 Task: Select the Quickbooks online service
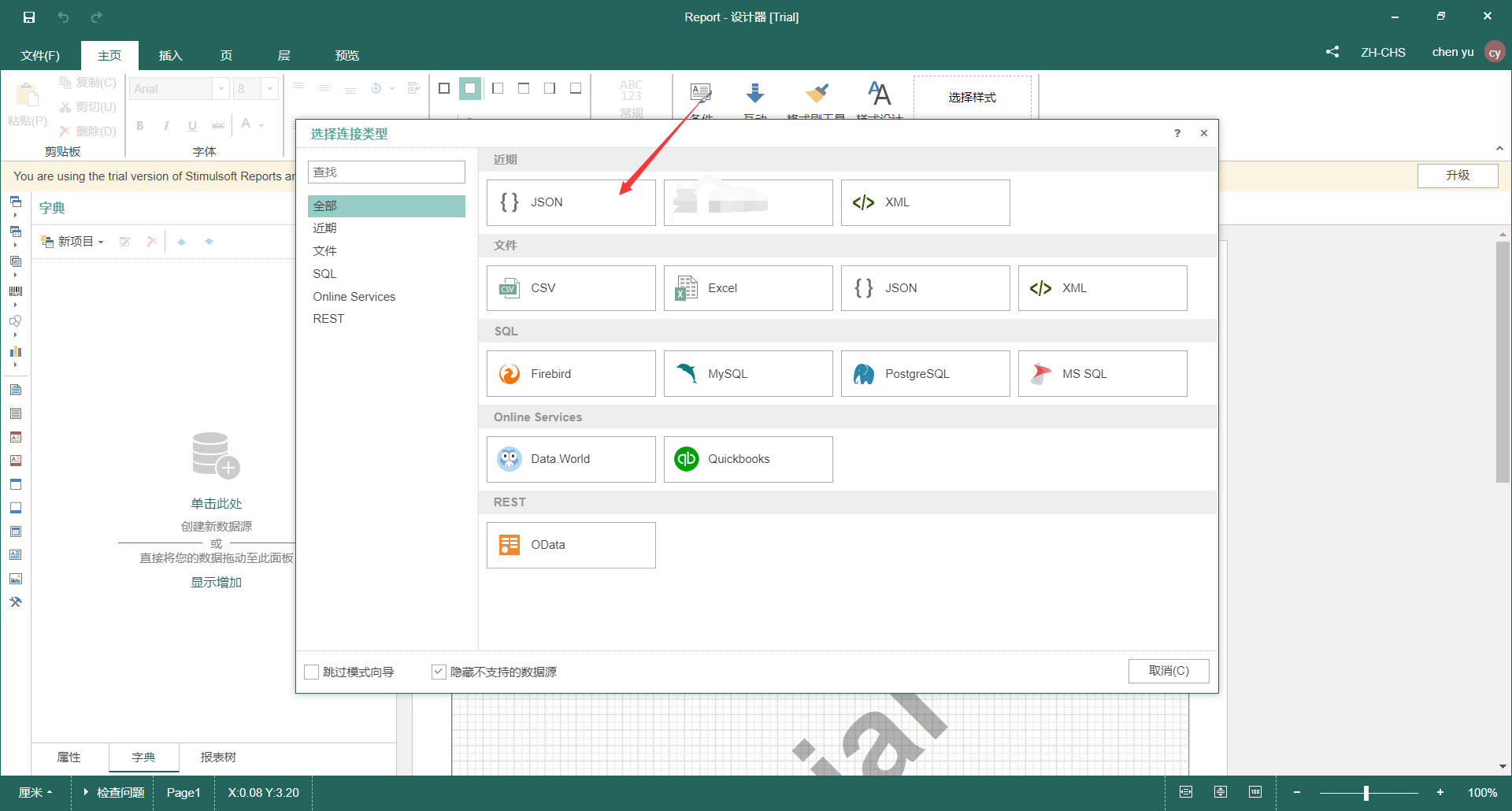[x=747, y=459]
